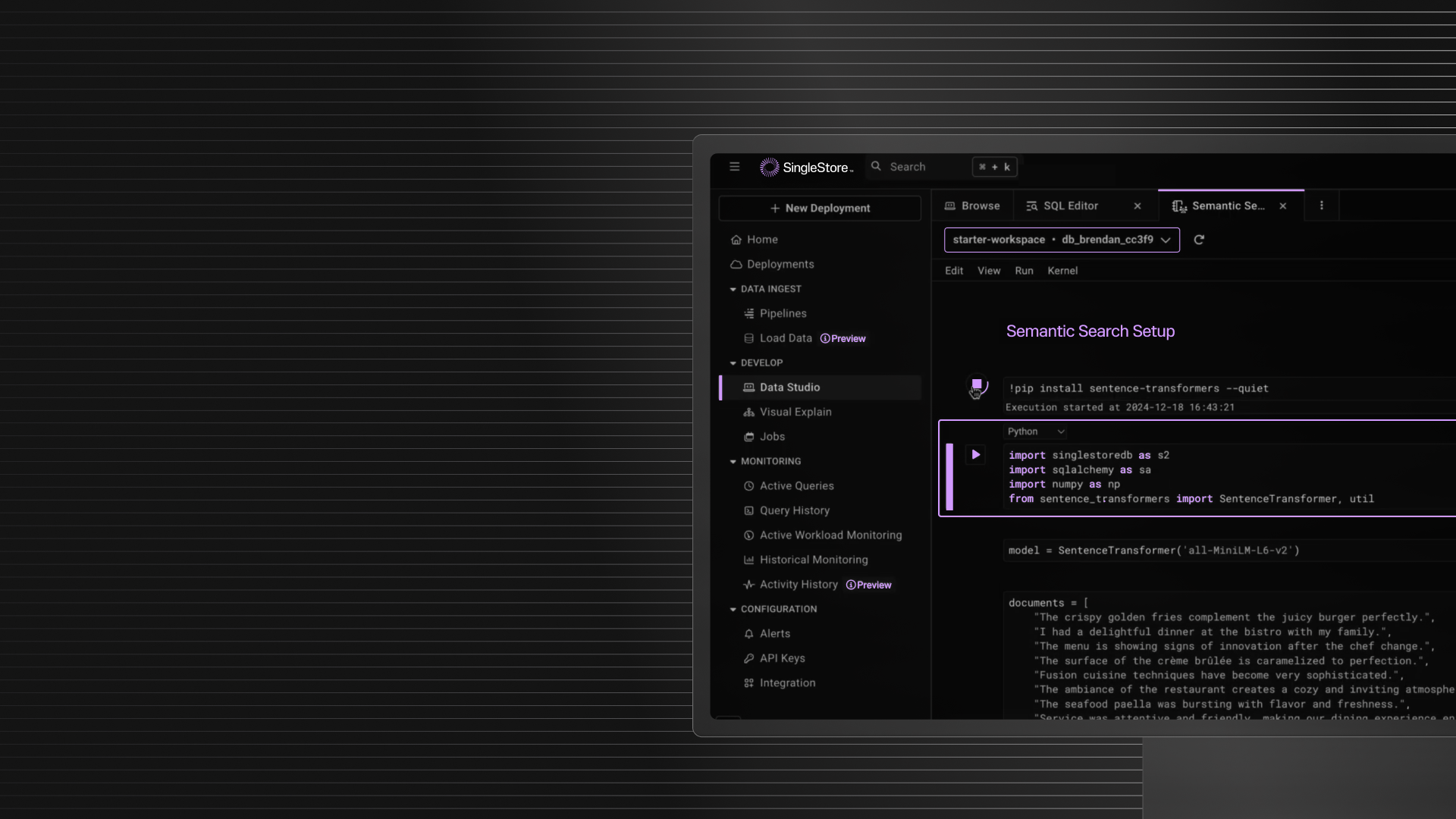The width and height of the screenshot is (1456, 819).
Task: Click the Query History icon
Action: coord(748,511)
